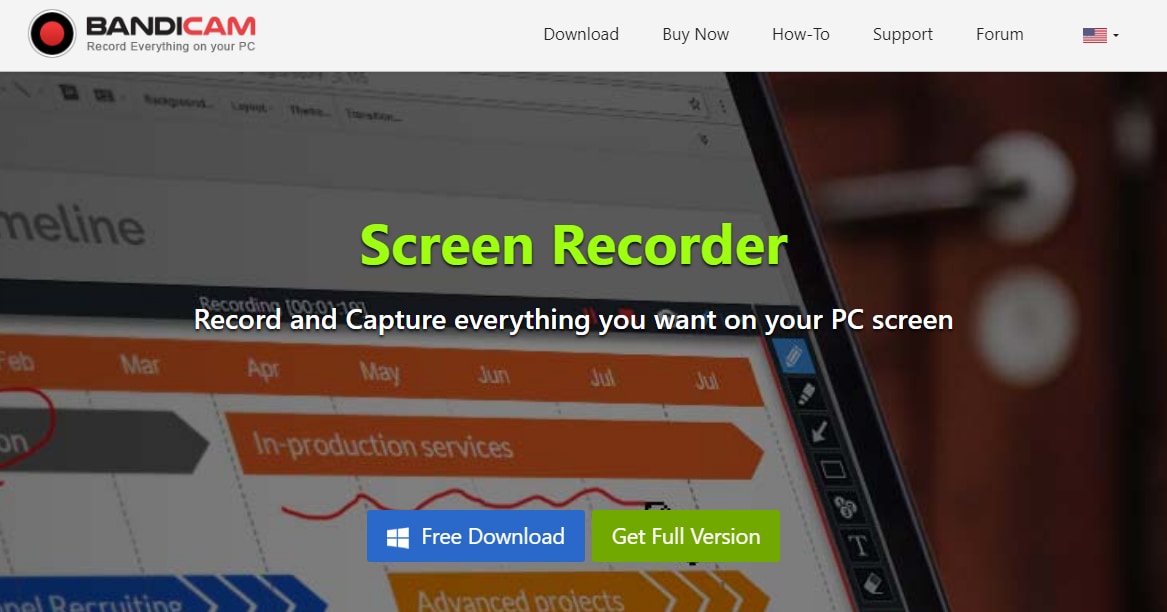Viewport: 1167px width, 612px height.
Task: Click the BANDICAM logo text
Action: point(170,26)
